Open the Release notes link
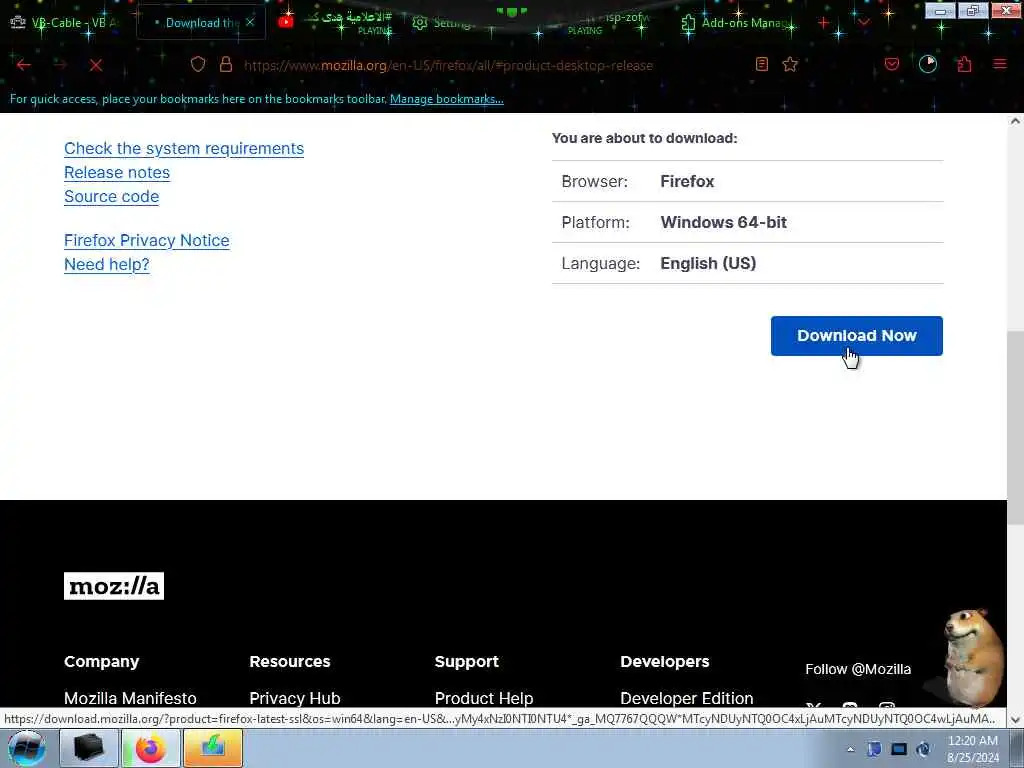The height and width of the screenshot is (768, 1024). [117, 172]
